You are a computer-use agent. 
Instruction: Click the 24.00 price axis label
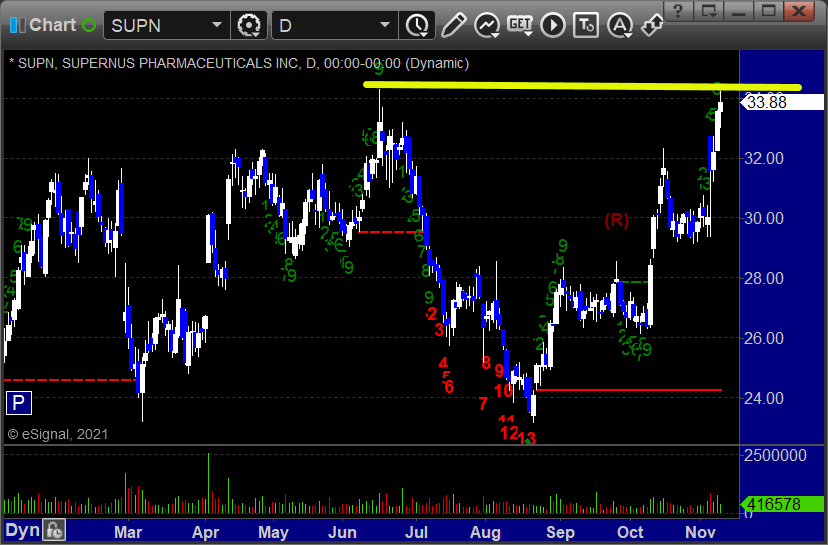(x=764, y=398)
